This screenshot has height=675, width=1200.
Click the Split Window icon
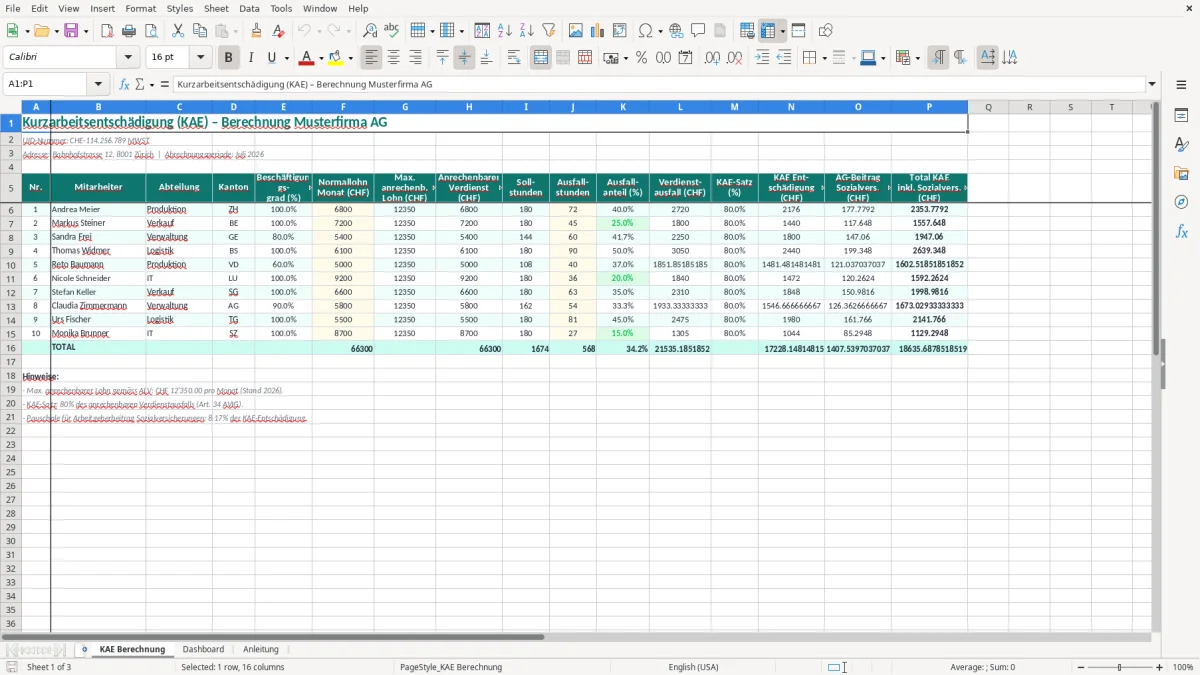(x=799, y=31)
